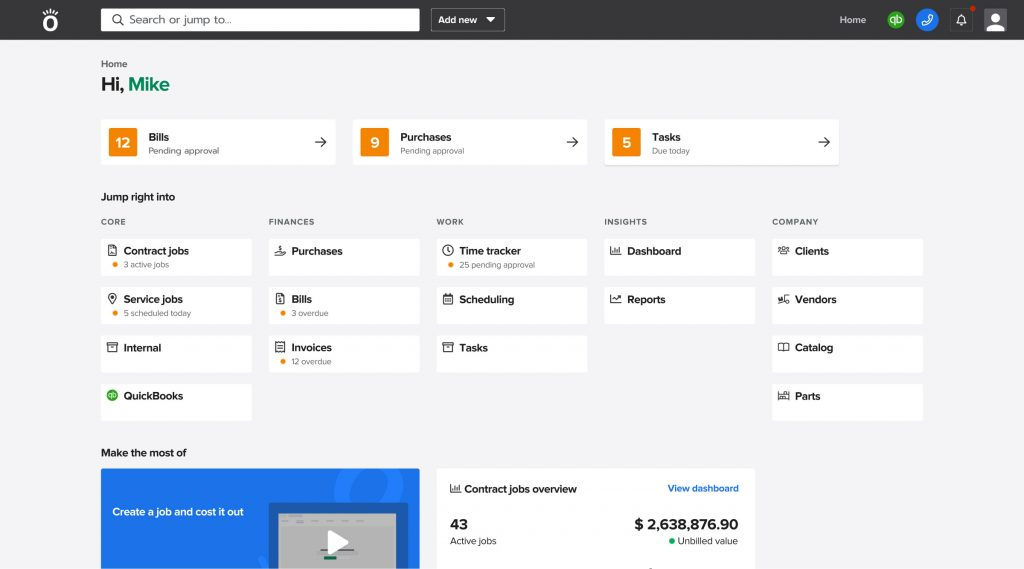Go to Home in top navigation
This screenshot has width=1024, height=569.
tap(852, 20)
